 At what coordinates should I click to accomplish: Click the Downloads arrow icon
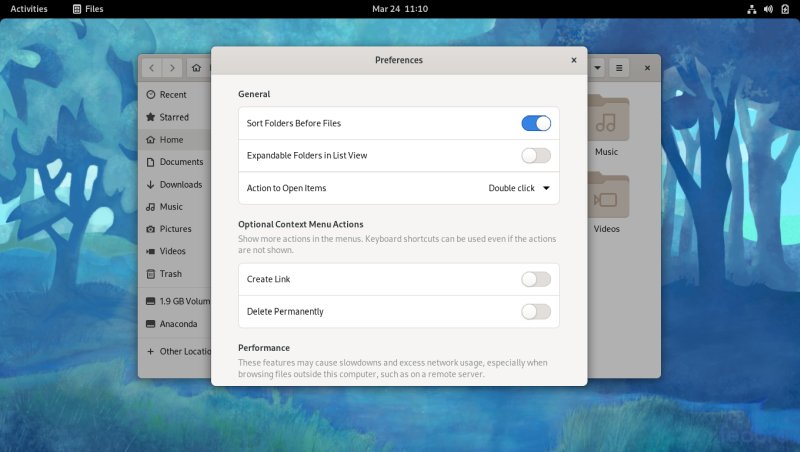coord(151,184)
